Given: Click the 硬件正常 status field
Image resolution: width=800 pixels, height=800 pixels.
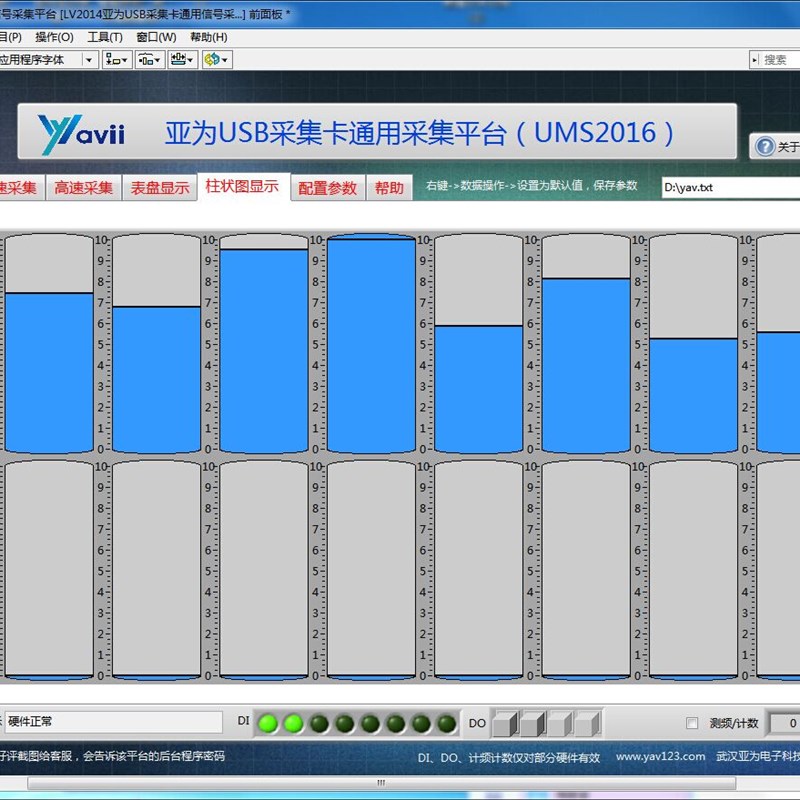Looking at the screenshot, I should [x=114, y=721].
